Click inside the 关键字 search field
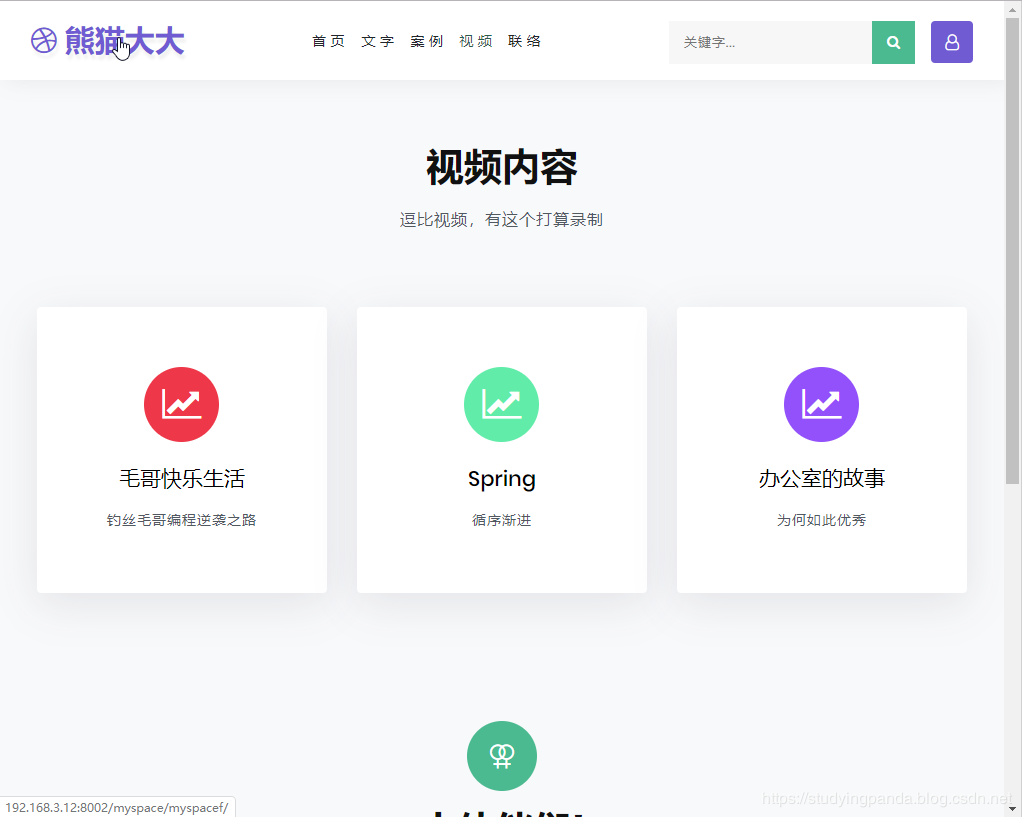 click(770, 42)
